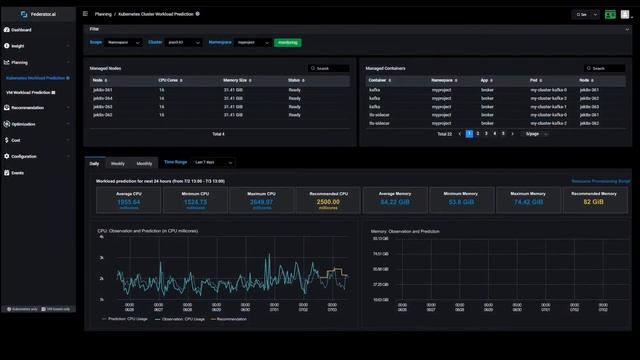The image size is (640, 360).
Task: Go to page 5 of containers
Action: coord(503,134)
